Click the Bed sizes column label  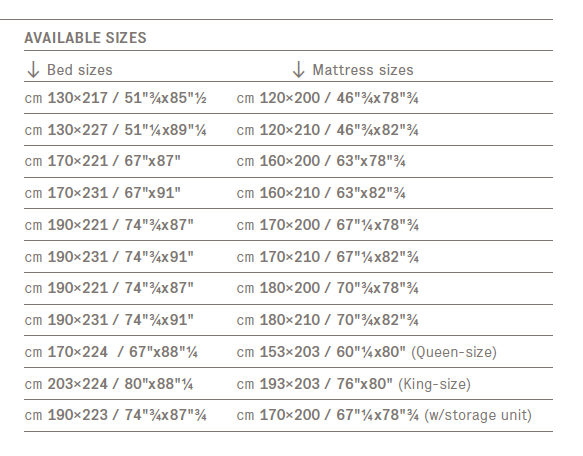click(x=80, y=70)
